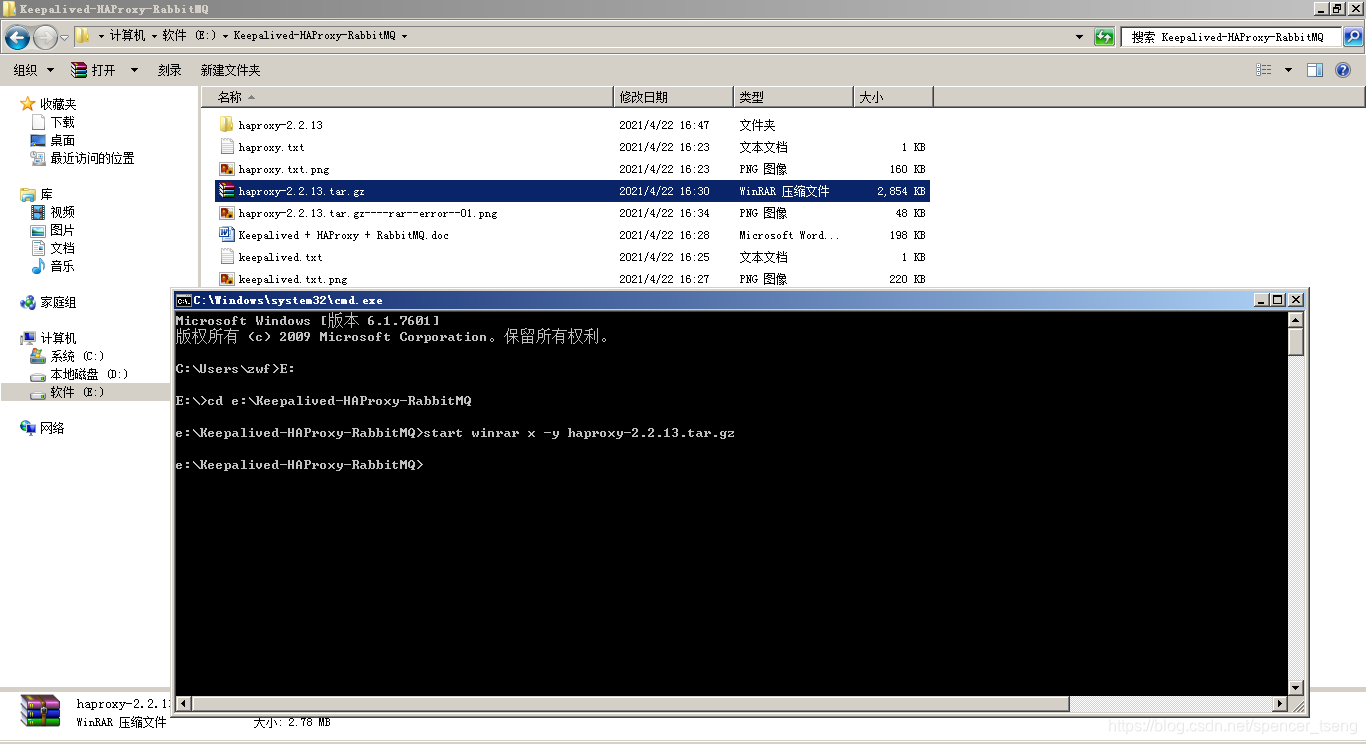Click the WinRAR archive icon in details pane
This screenshot has width=1366, height=744.
[x=41, y=711]
